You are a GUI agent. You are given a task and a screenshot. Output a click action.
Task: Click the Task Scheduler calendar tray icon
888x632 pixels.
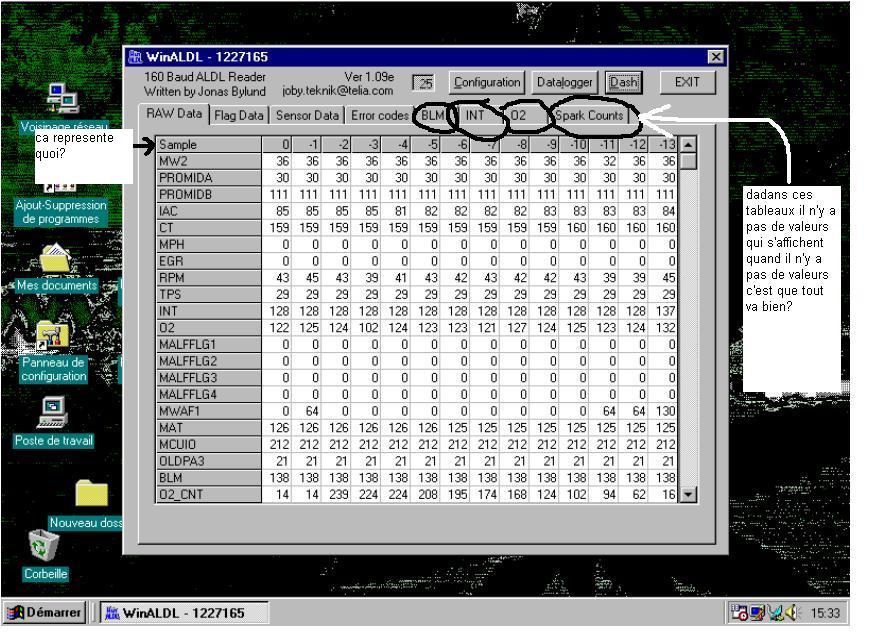[x=739, y=612]
